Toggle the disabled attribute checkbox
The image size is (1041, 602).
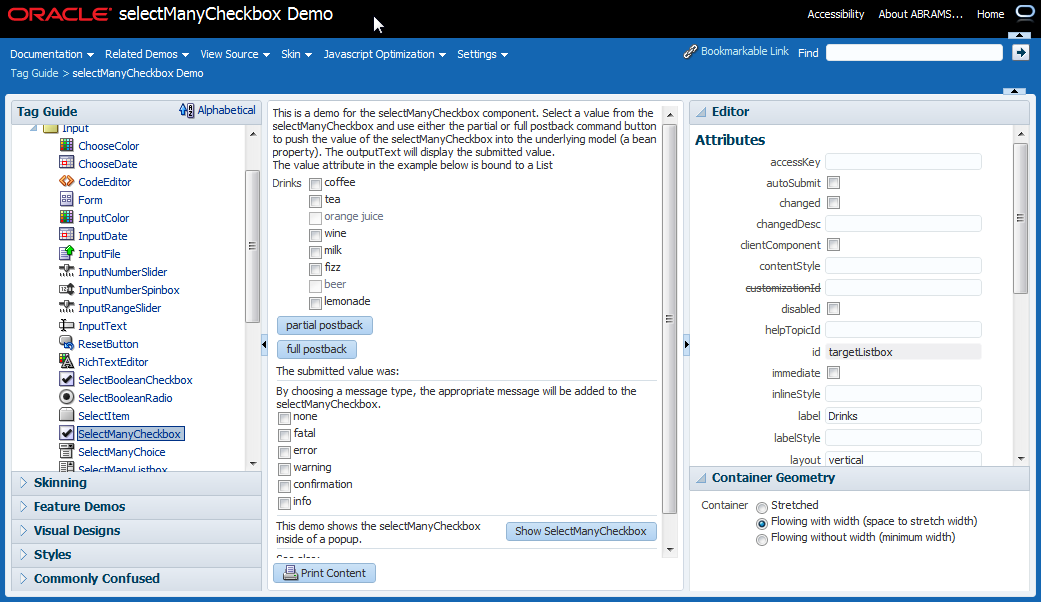point(834,309)
